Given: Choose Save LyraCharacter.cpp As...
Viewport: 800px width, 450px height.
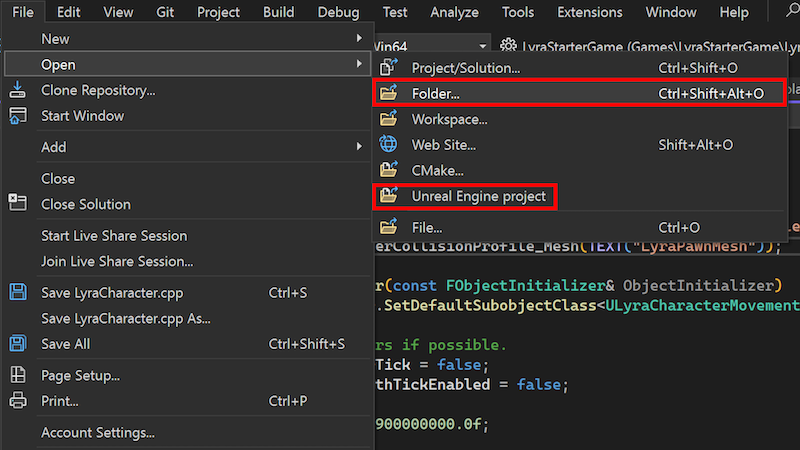Looking at the screenshot, I should 187,318.
